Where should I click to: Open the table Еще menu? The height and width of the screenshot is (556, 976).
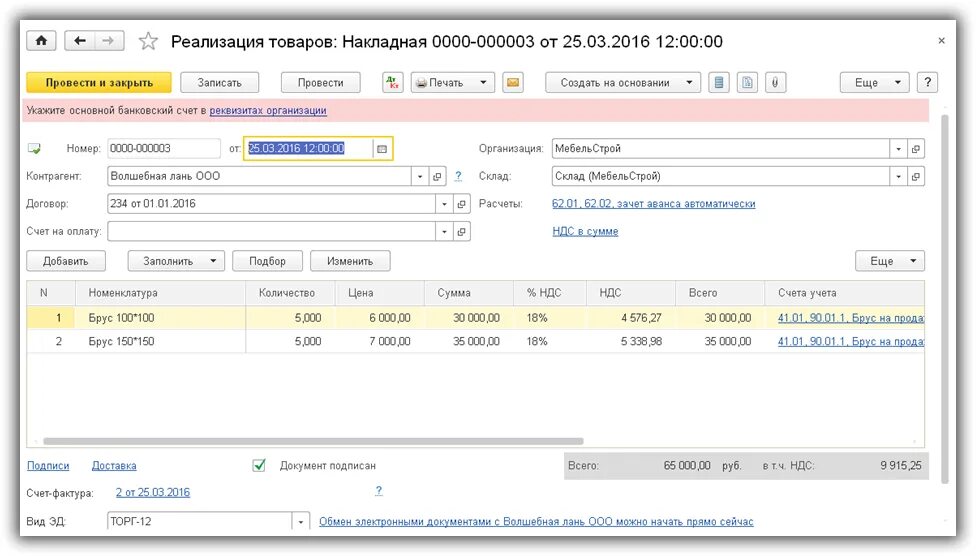tap(889, 261)
